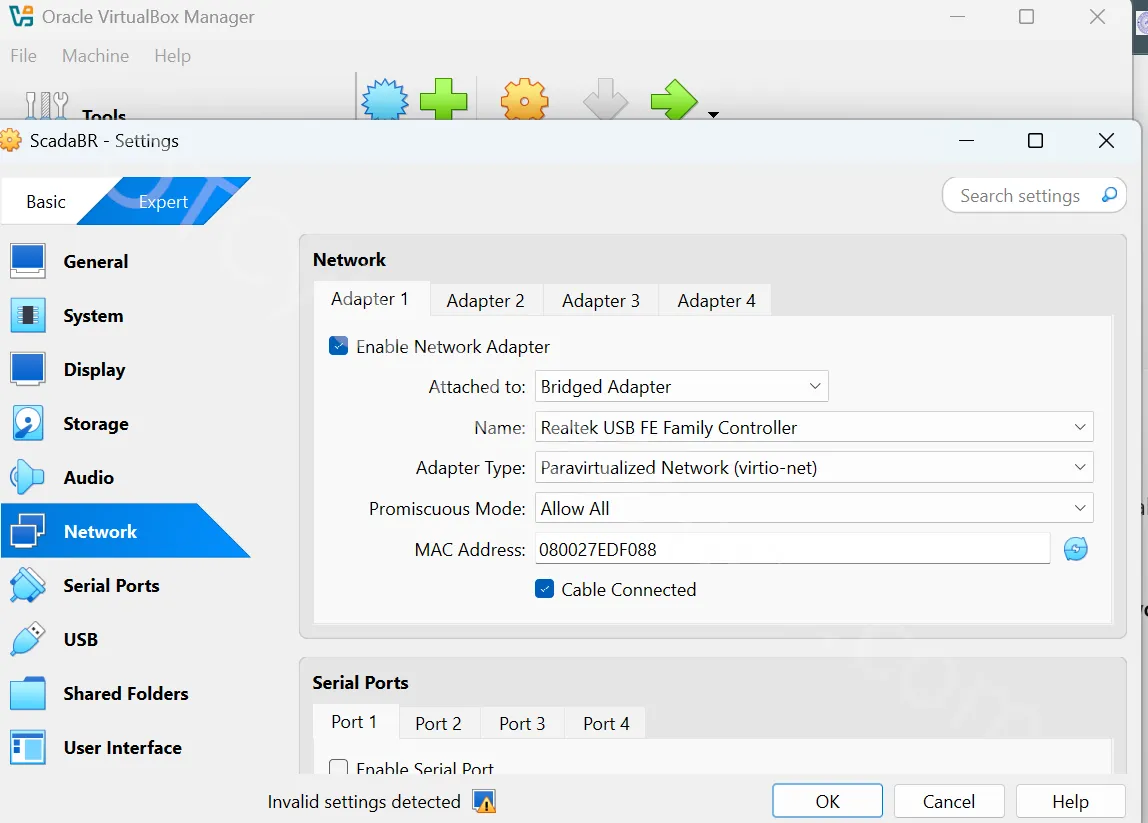Select the Storage disk icon

pyautogui.click(x=28, y=423)
